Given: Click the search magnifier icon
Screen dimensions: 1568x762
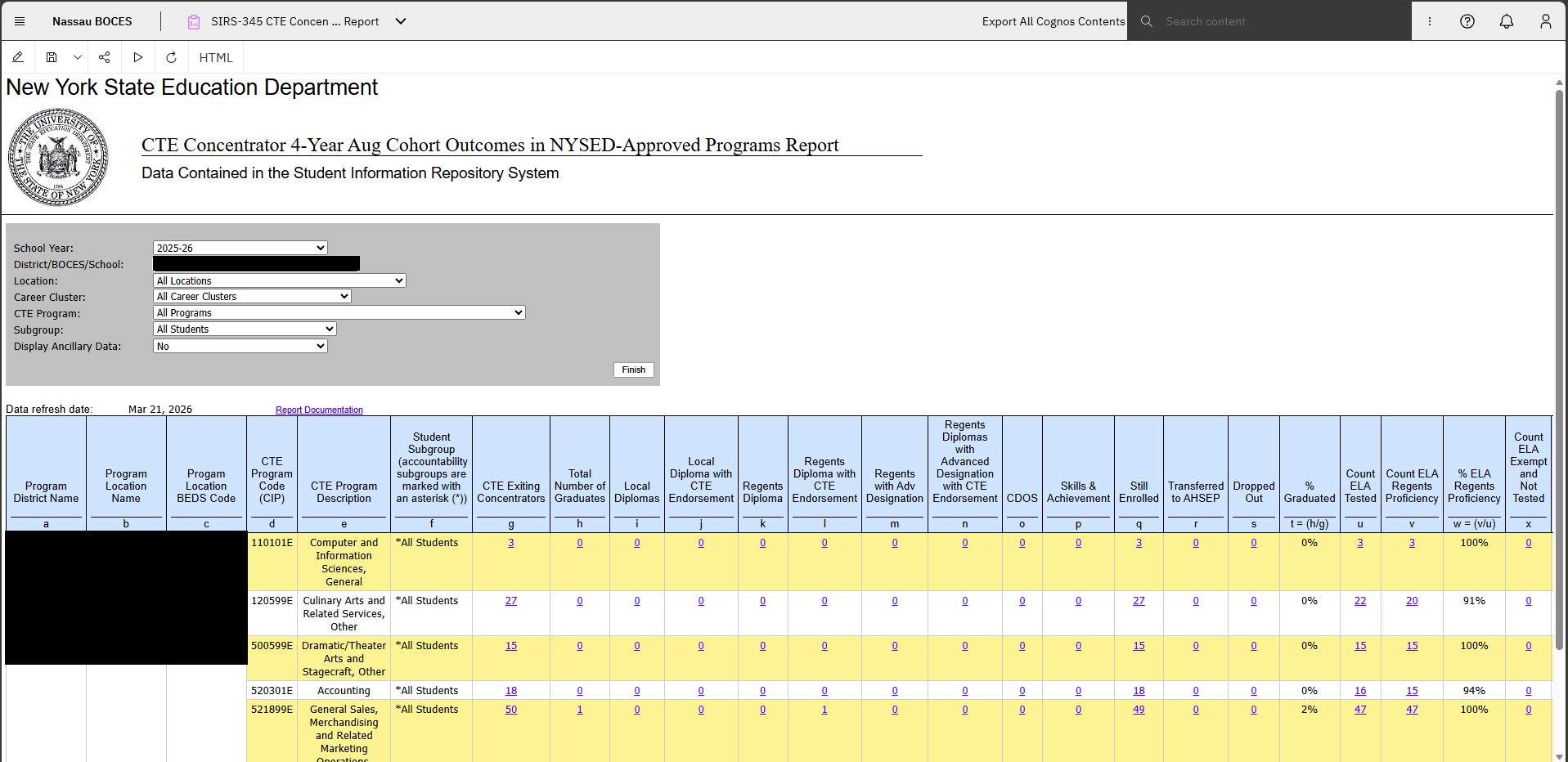Looking at the screenshot, I should [x=1147, y=21].
